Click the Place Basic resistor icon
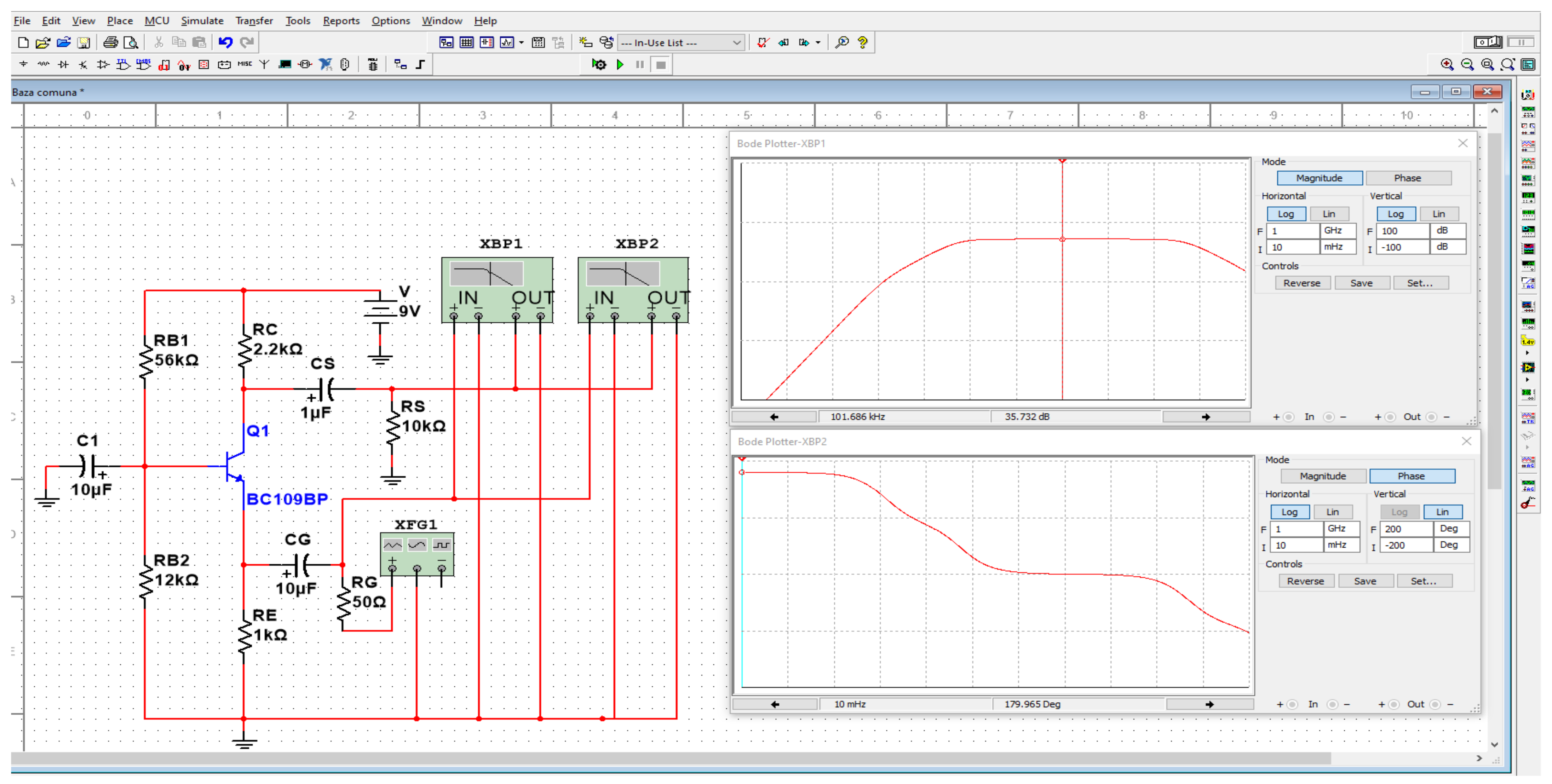The height and width of the screenshot is (784, 1552). [x=44, y=64]
